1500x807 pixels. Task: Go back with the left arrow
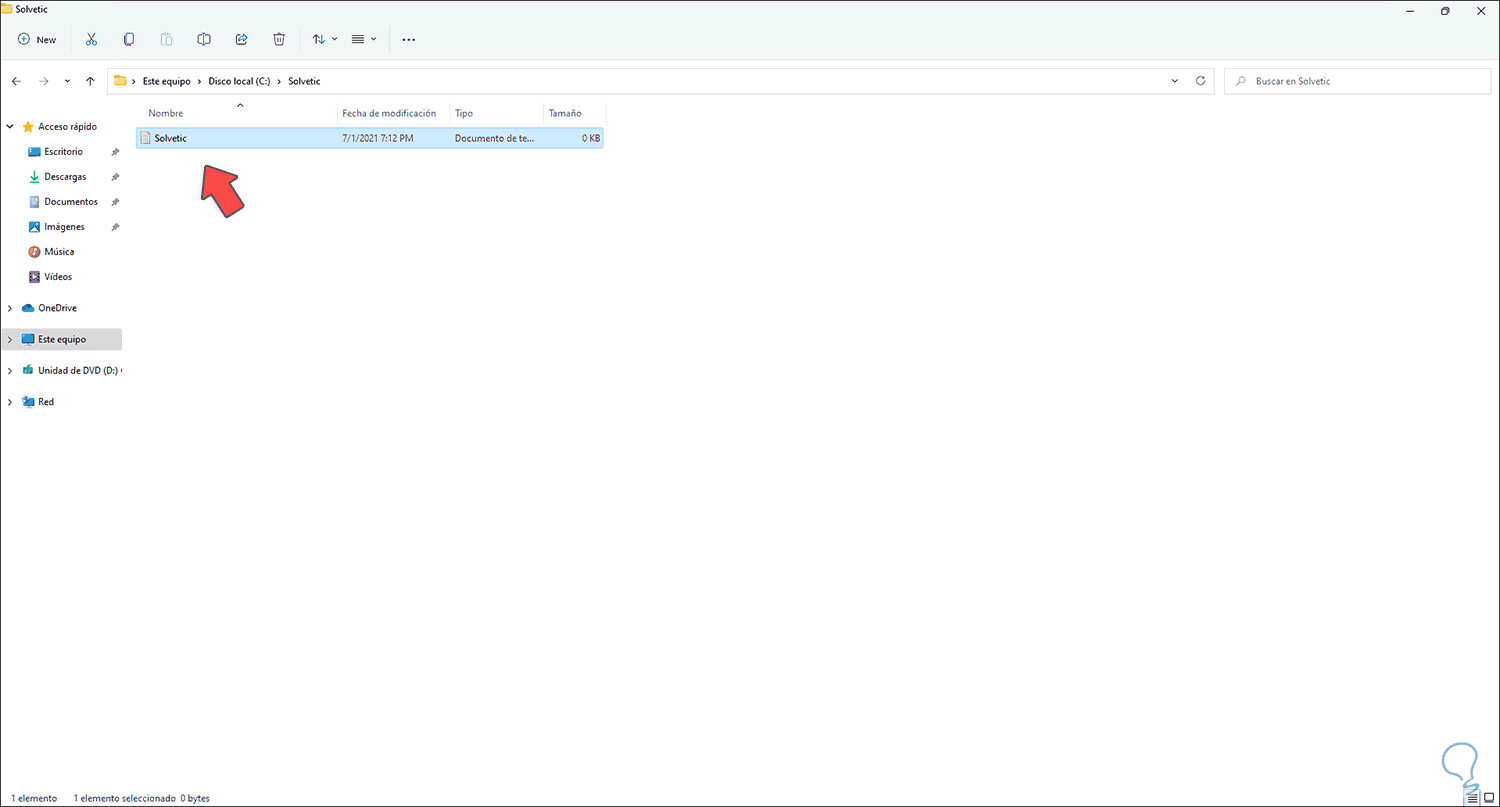(16, 81)
